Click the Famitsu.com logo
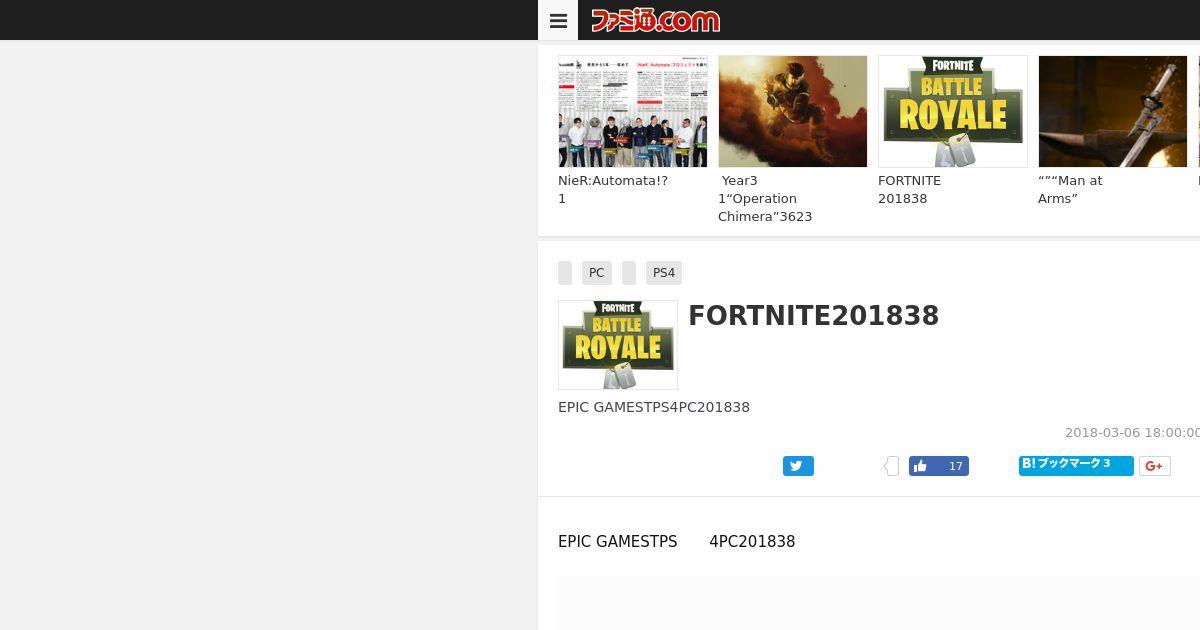The height and width of the screenshot is (630, 1200). coord(655,20)
